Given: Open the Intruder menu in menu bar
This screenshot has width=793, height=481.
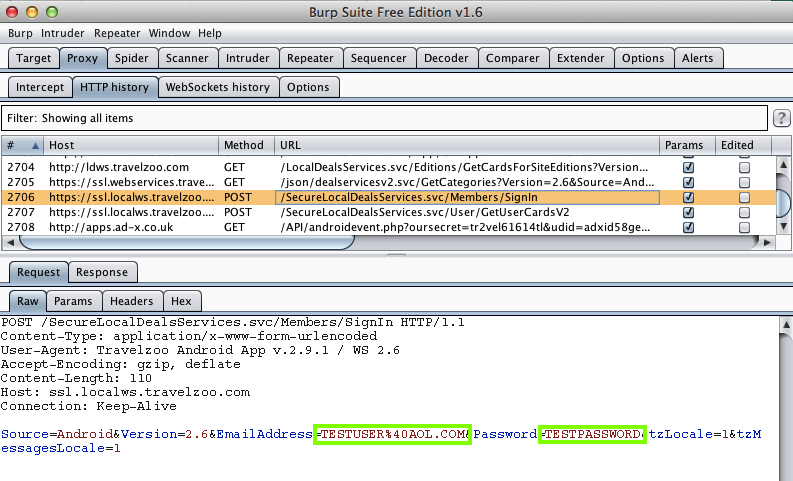Looking at the screenshot, I should pos(63,33).
